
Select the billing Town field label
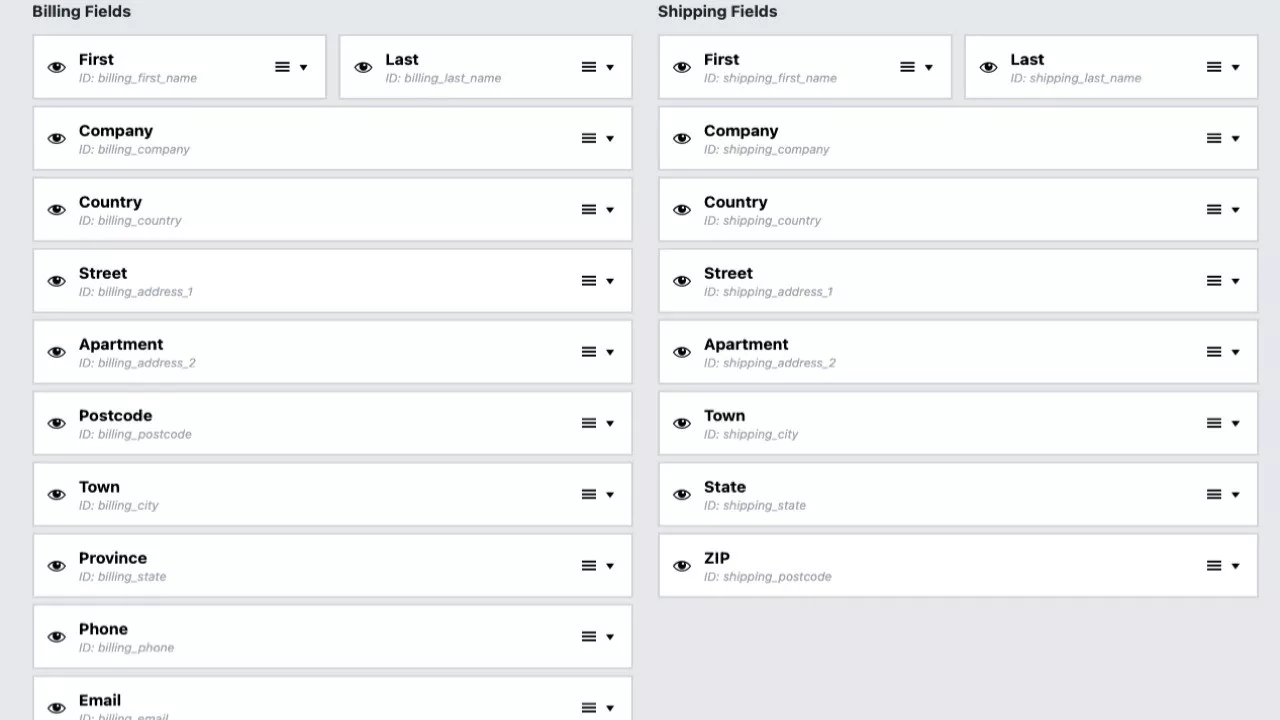pyautogui.click(x=99, y=487)
